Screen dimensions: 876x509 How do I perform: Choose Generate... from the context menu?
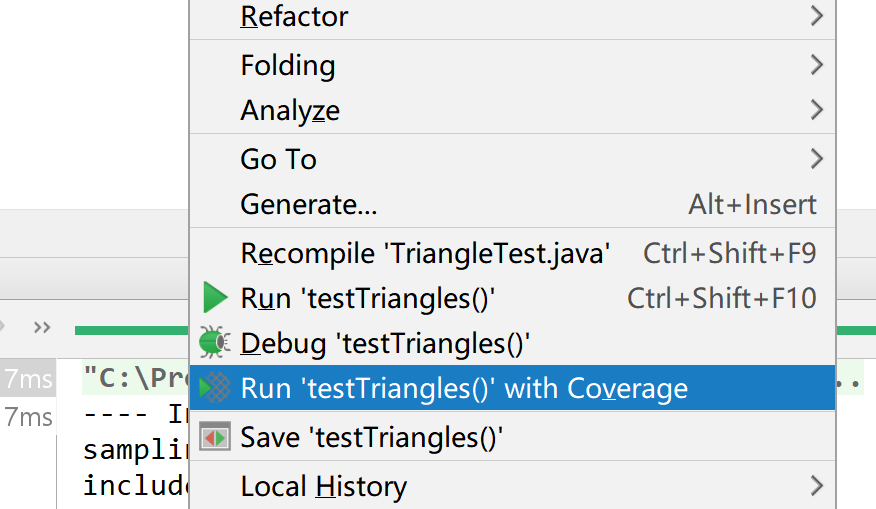click(309, 205)
